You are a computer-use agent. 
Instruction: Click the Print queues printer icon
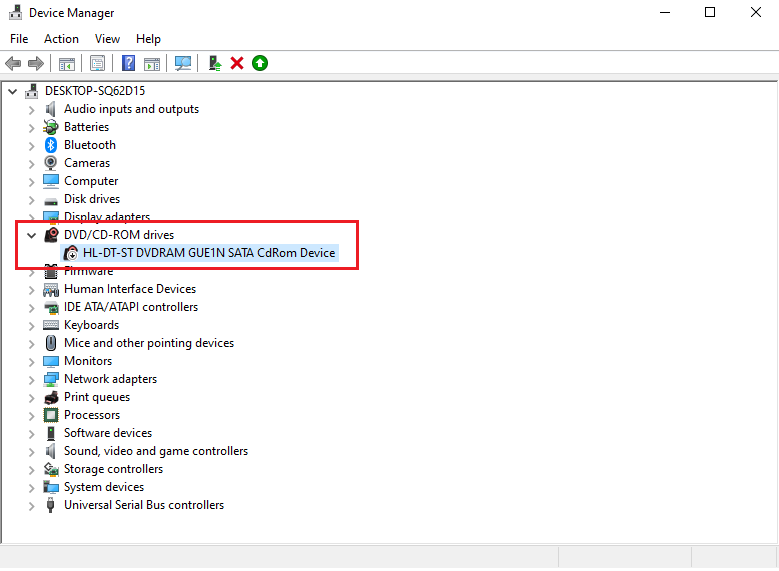51,397
